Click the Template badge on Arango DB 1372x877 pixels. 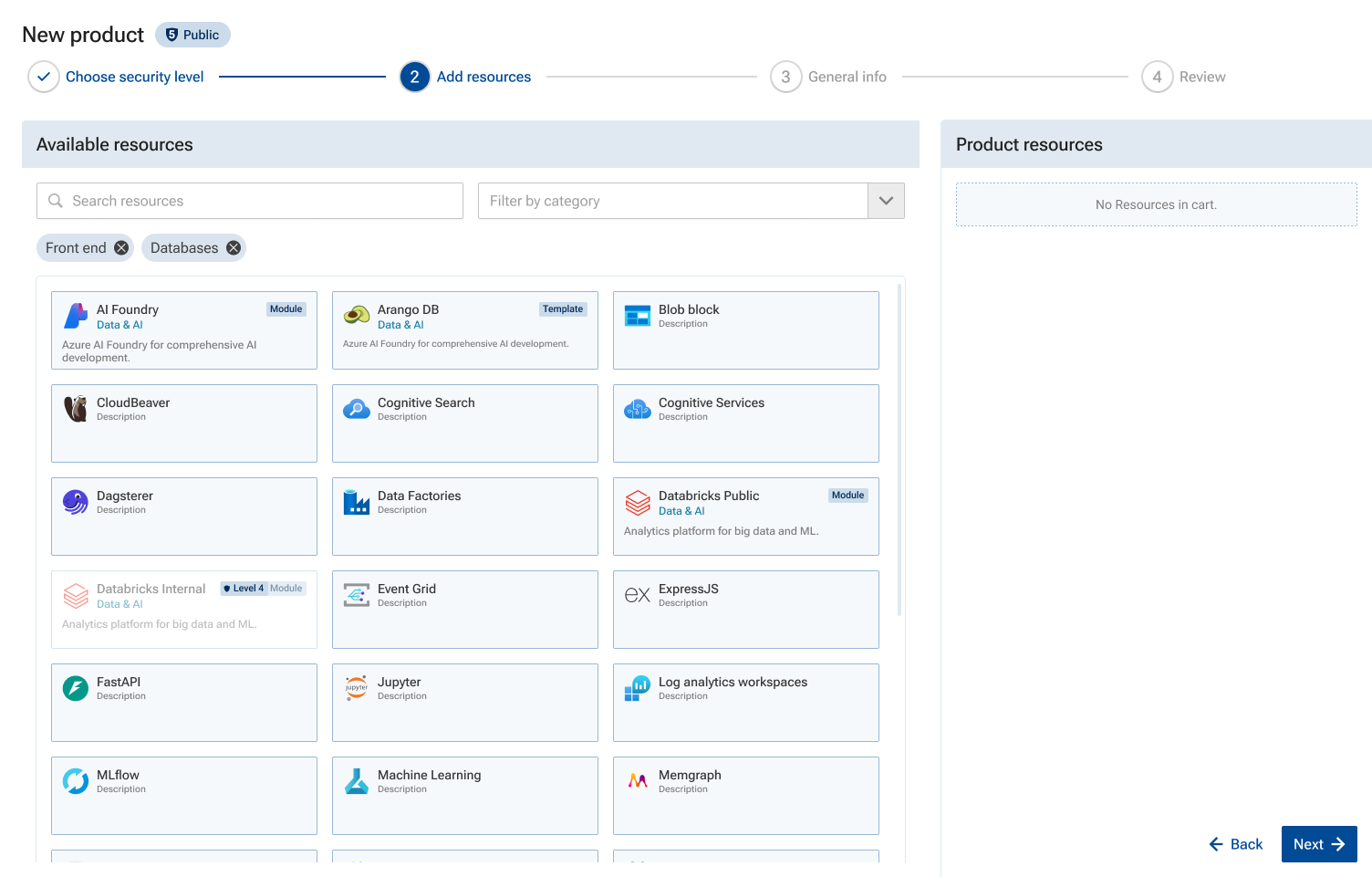563,309
